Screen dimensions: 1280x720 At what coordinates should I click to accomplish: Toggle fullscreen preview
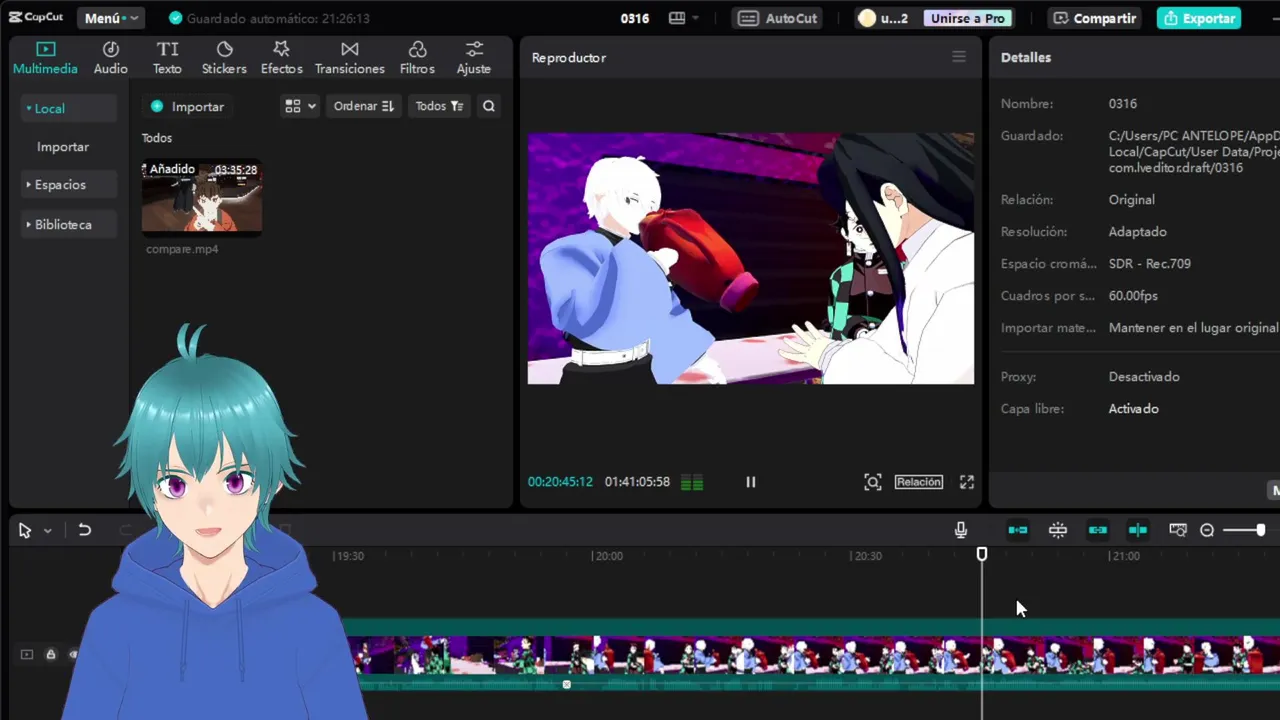pos(967,482)
